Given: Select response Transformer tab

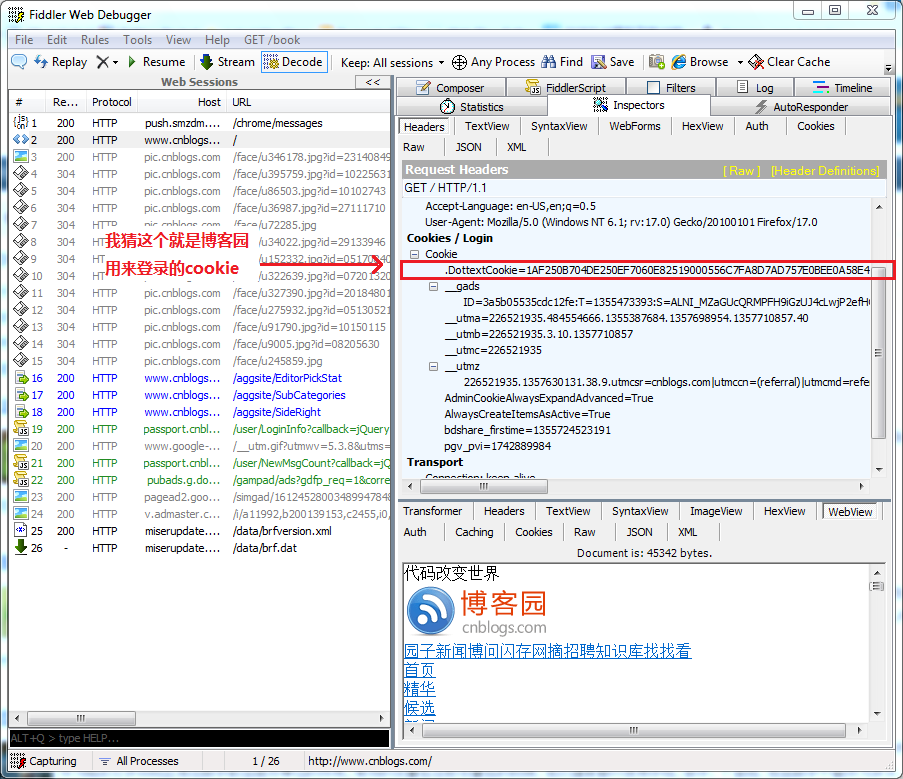Looking at the screenshot, I should pyautogui.click(x=432, y=511).
